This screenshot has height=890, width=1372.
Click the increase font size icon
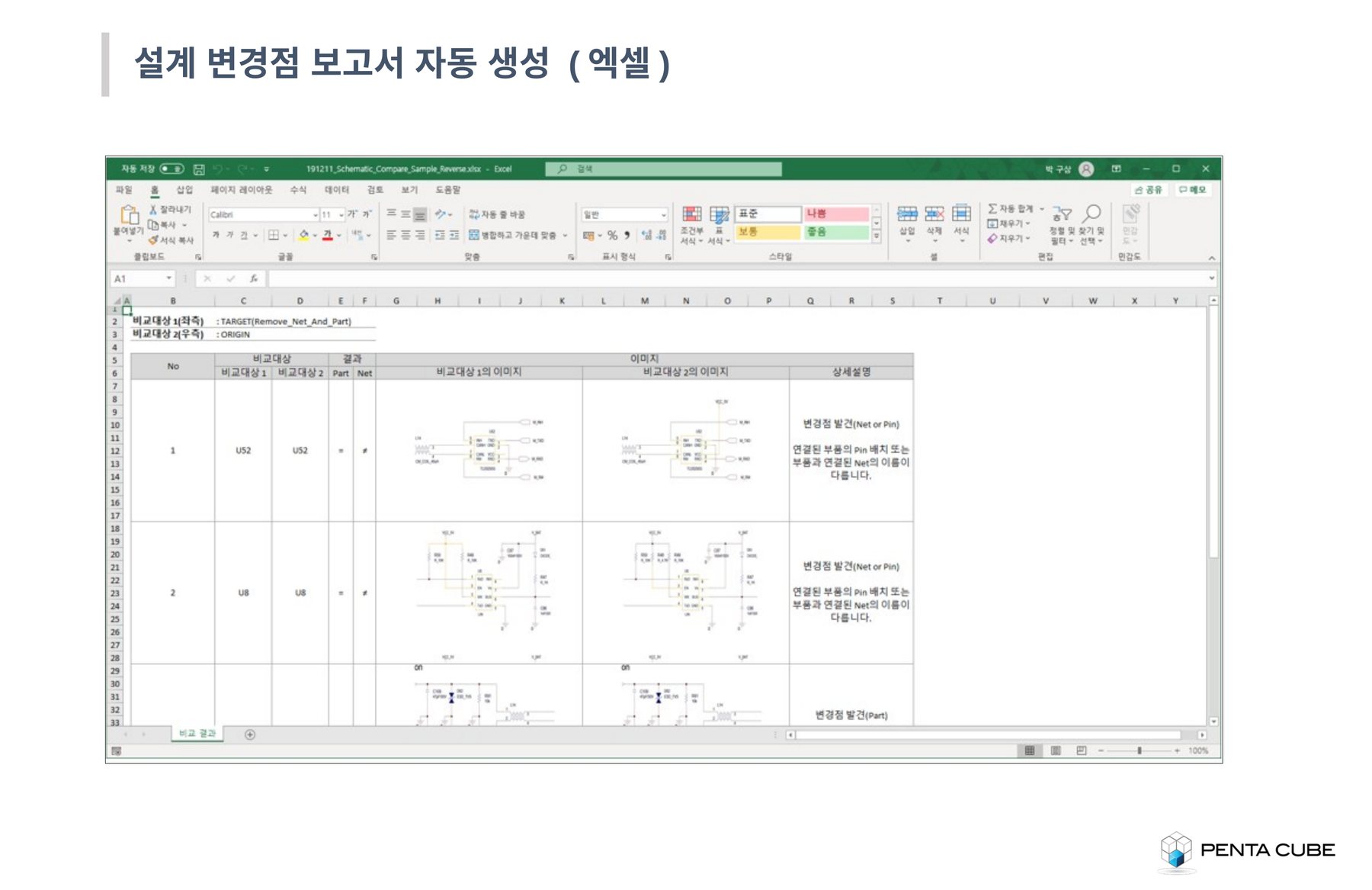point(353,214)
